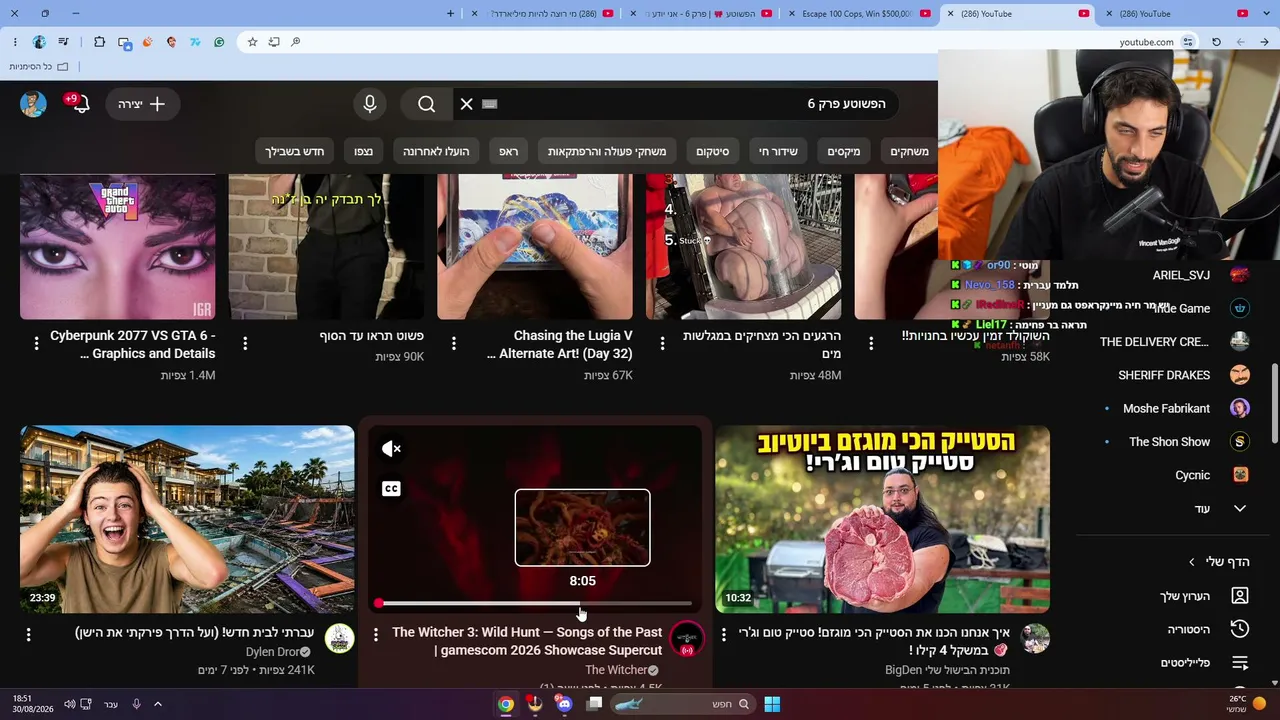Expand the הדף שלי section

(x=1218, y=562)
